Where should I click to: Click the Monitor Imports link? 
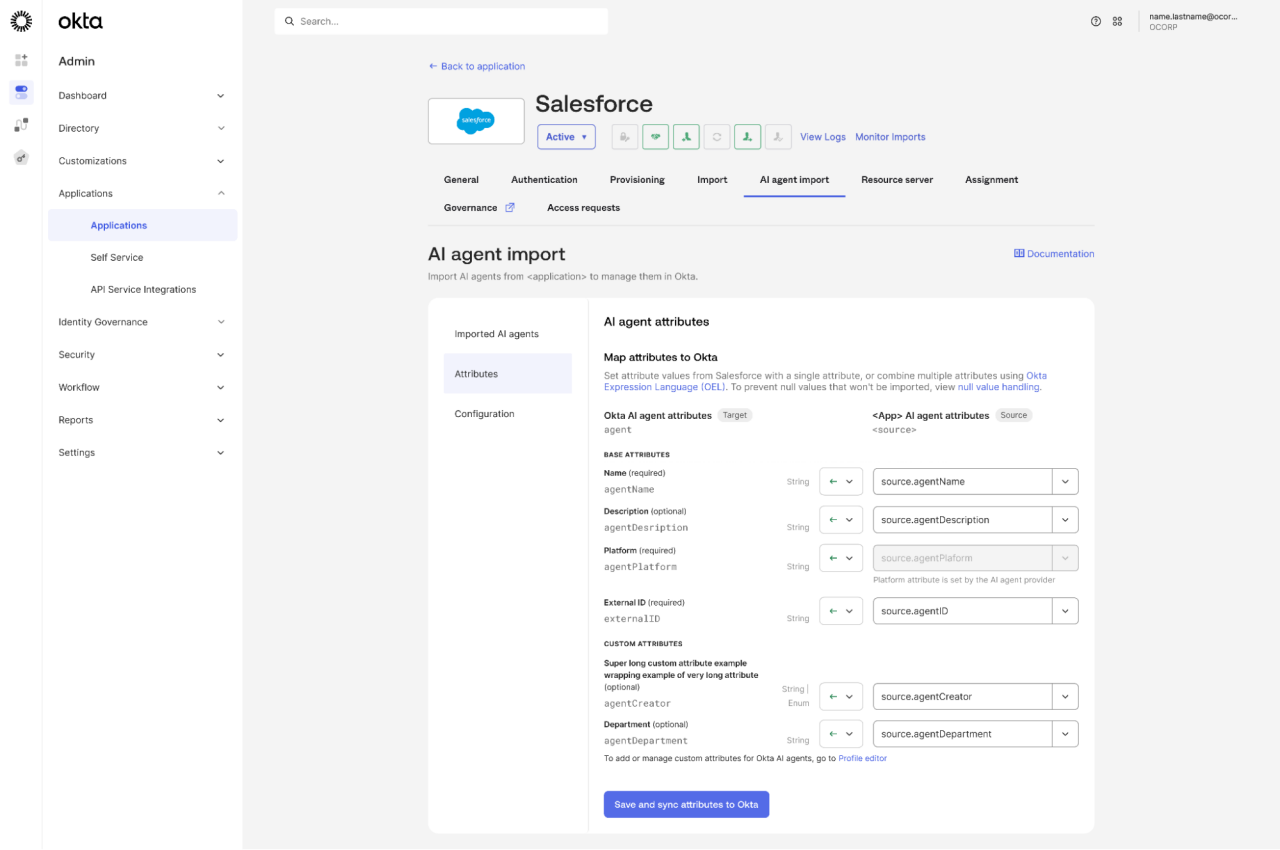(890, 137)
